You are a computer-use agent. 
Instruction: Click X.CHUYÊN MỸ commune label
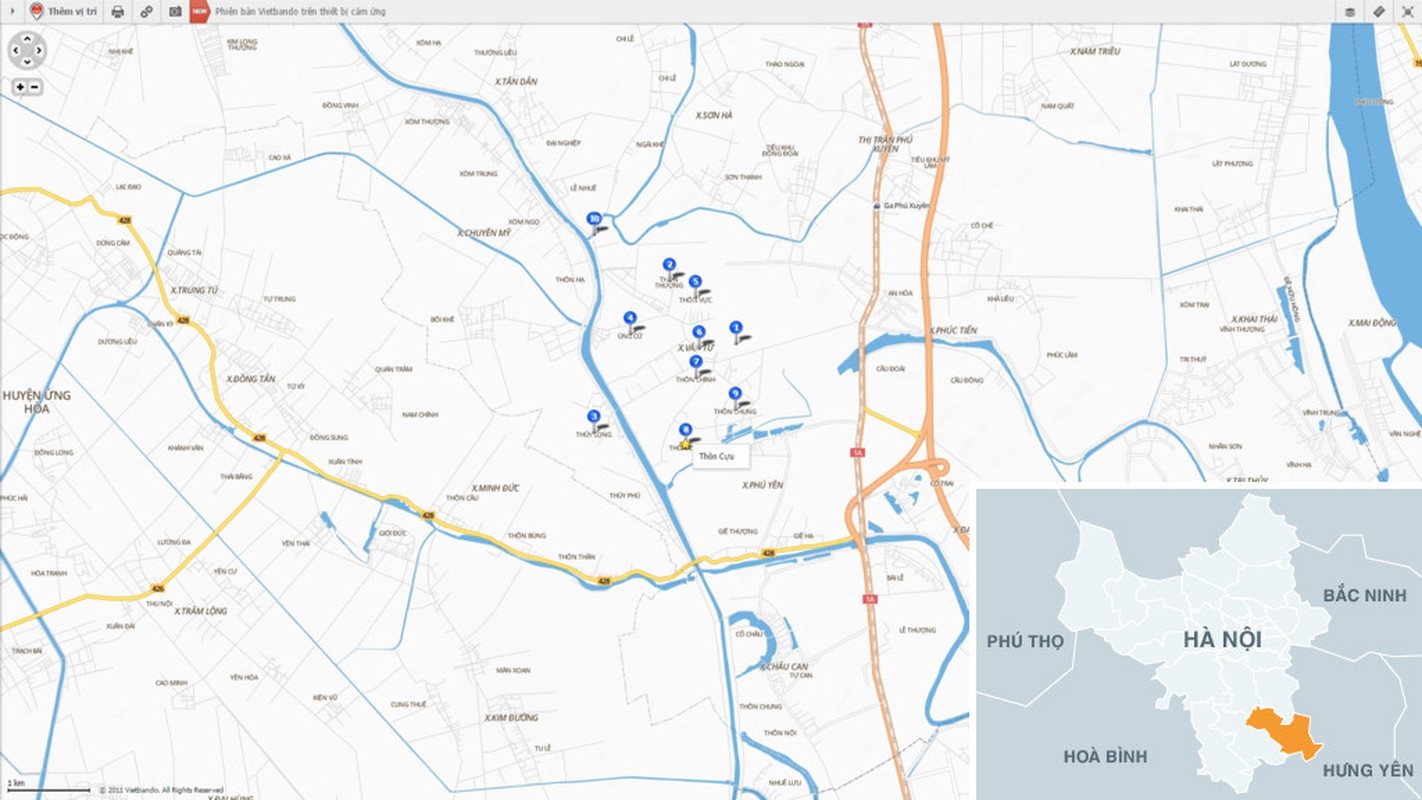click(x=484, y=233)
